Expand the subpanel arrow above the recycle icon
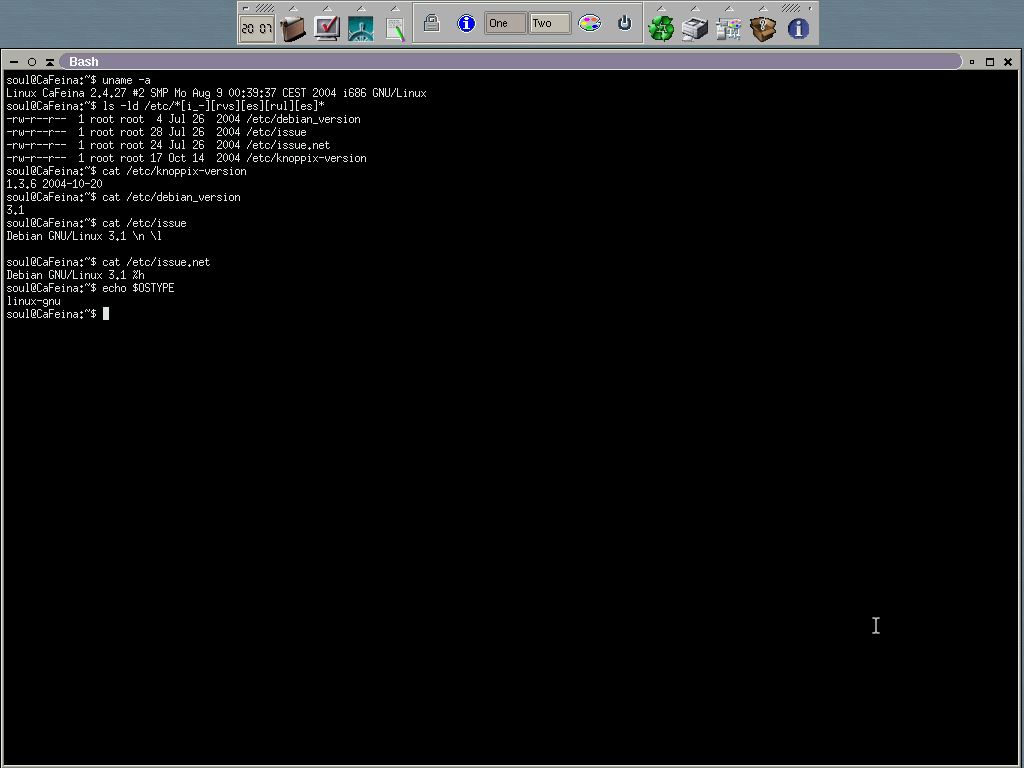Screen dimensions: 1024x768 click(x=661, y=8)
